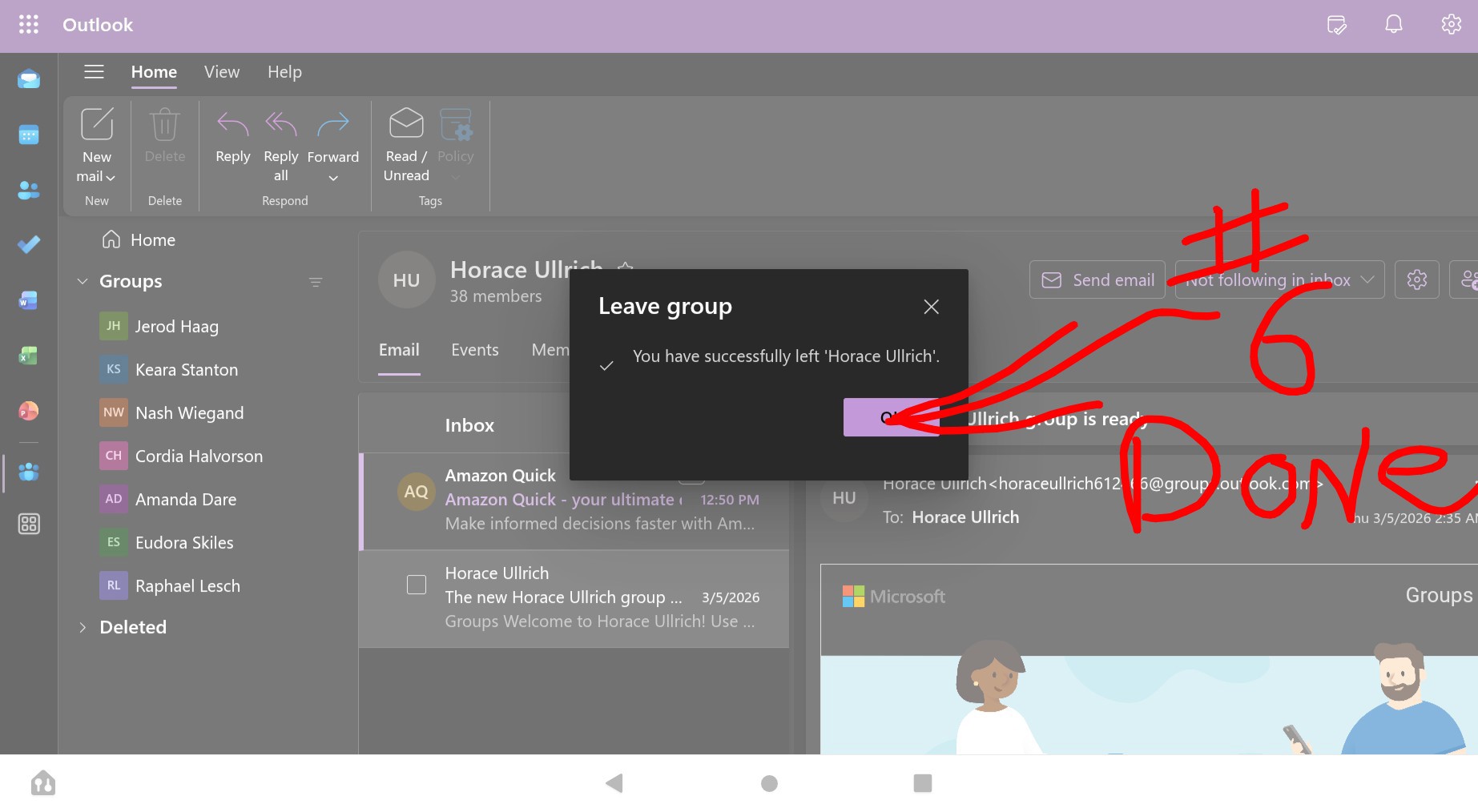Select the group Events tab
This screenshot has height=812, width=1478.
point(475,350)
